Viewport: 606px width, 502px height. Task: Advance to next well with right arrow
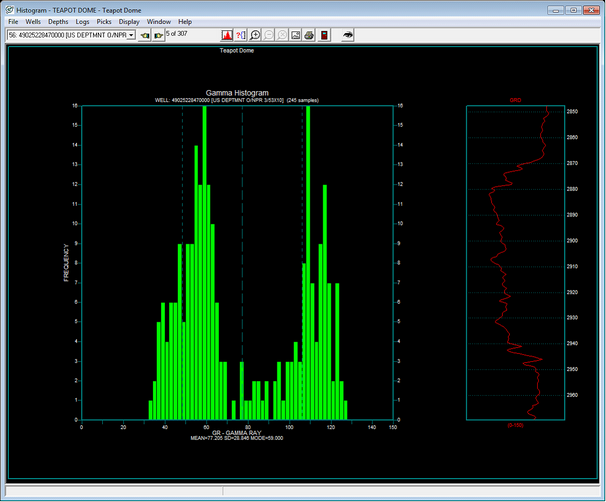tap(158, 35)
